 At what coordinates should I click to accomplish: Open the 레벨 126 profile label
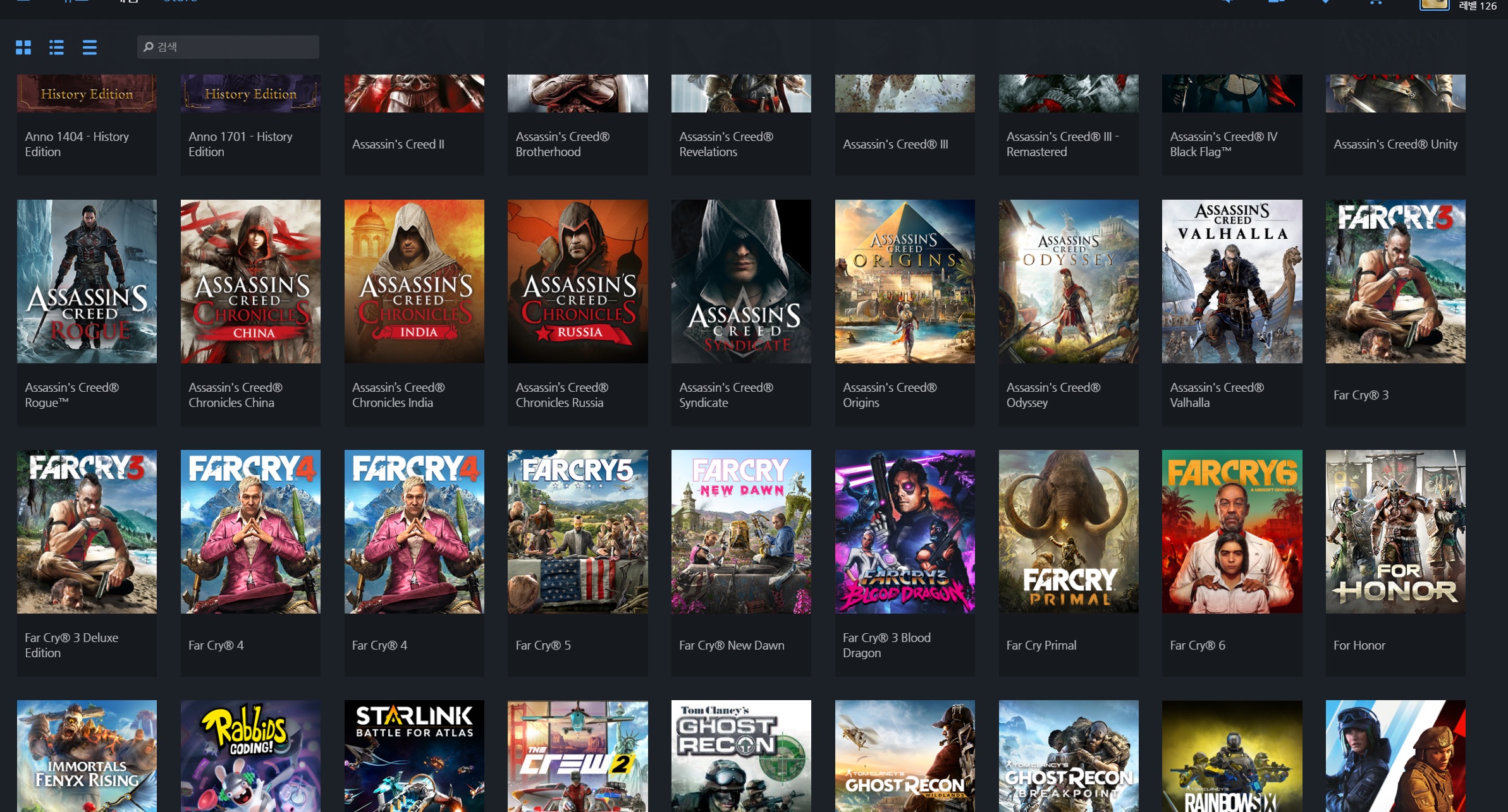point(1478,6)
